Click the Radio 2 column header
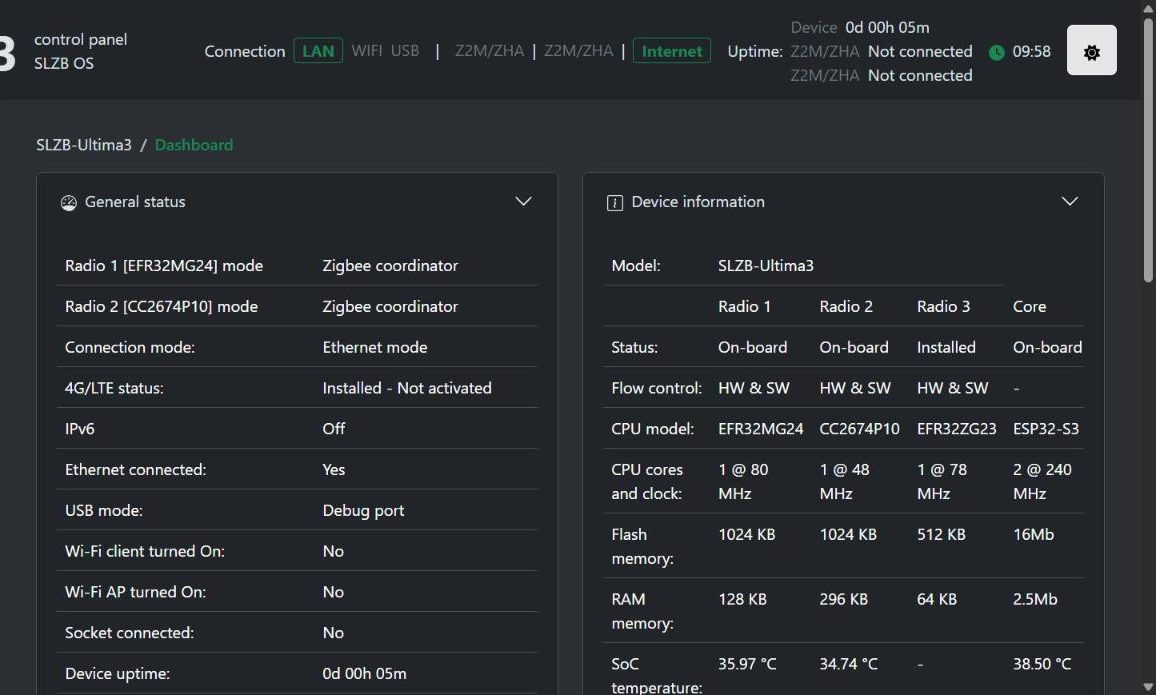Image resolution: width=1156 pixels, height=695 pixels. pyautogui.click(x=846, y=307)
